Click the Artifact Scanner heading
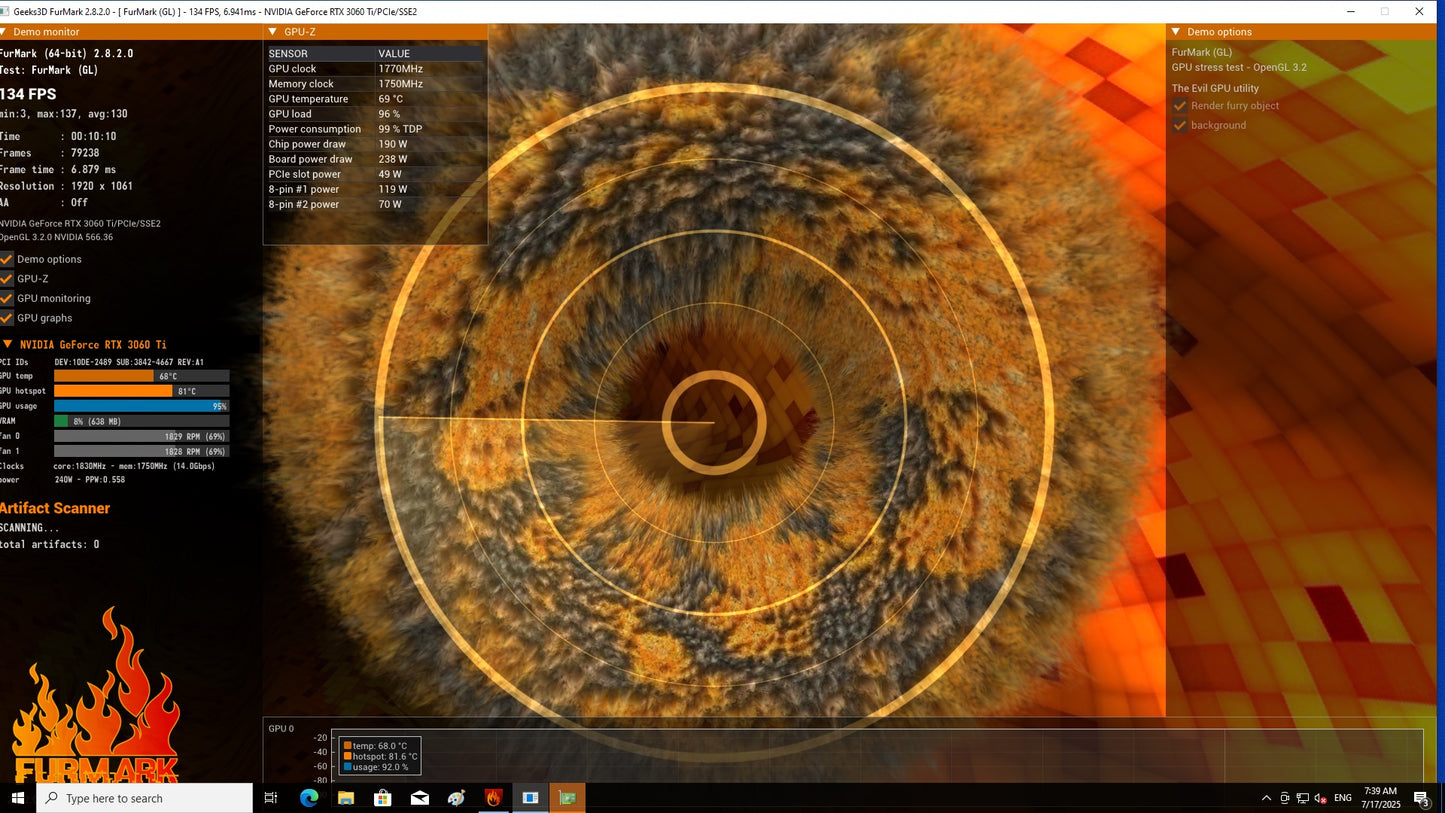Image resolution: width=1445 pixels, height=813 pixels. coord(55,508)
